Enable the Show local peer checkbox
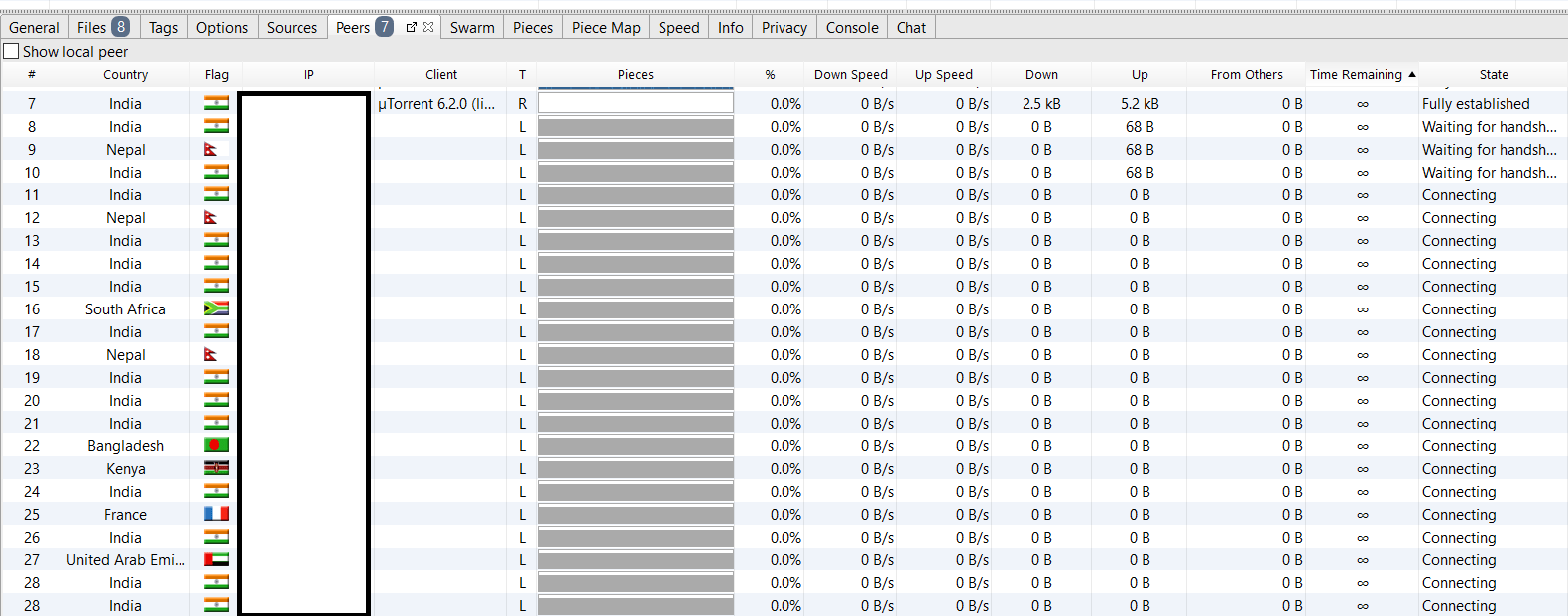Viewport: 1568px width, 616px height. (x=11, y=51)
